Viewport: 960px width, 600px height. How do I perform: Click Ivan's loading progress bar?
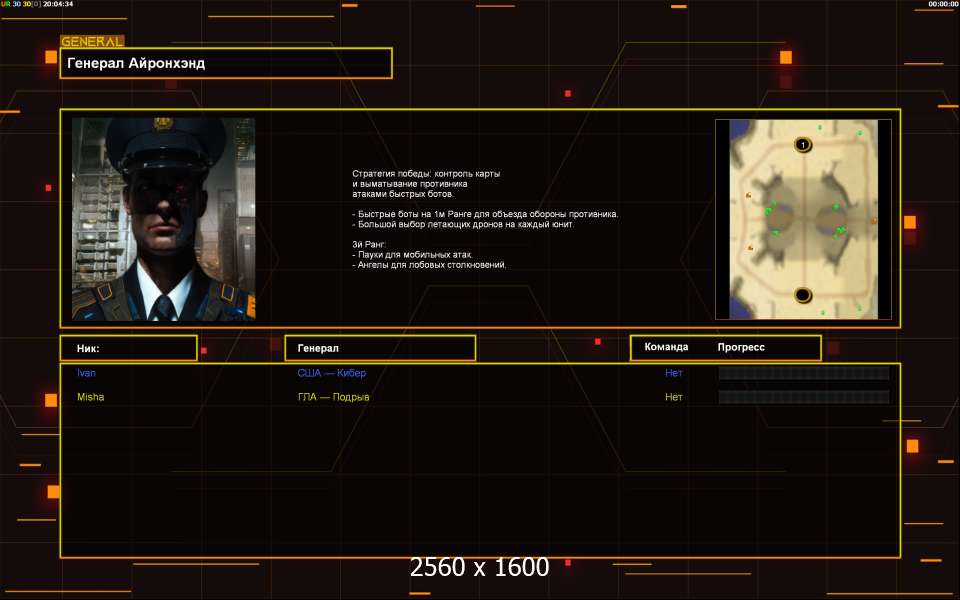coord(803,373)
